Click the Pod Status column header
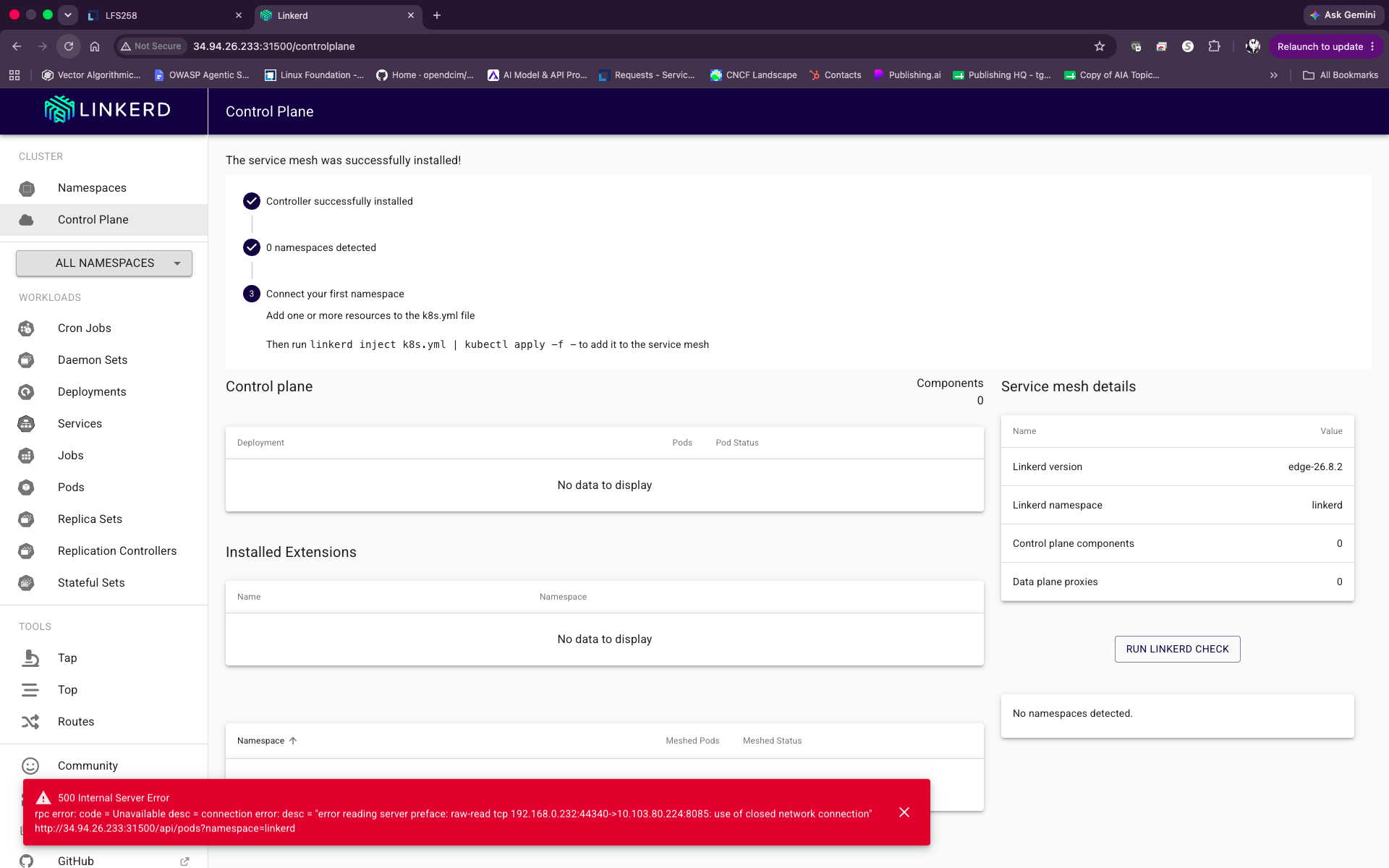 (736, 443)
